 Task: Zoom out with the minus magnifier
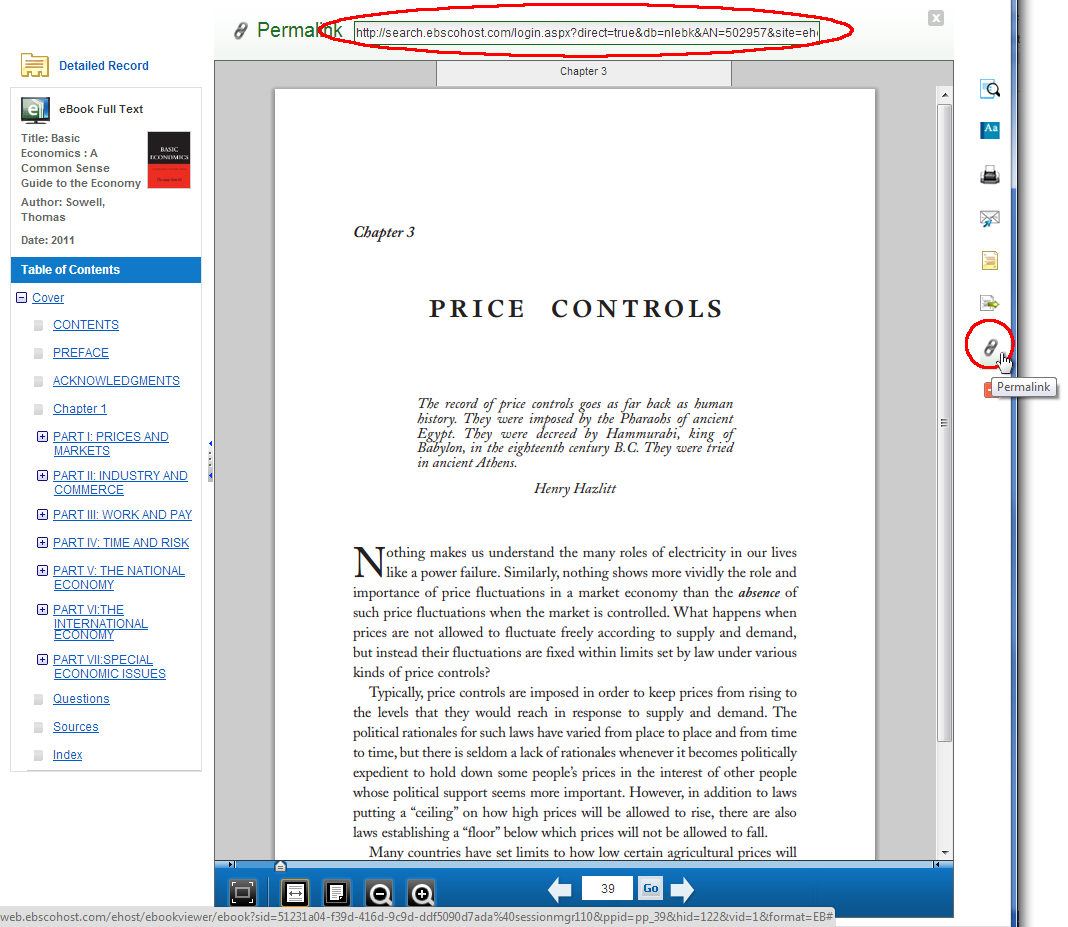[x=379, y=892]
